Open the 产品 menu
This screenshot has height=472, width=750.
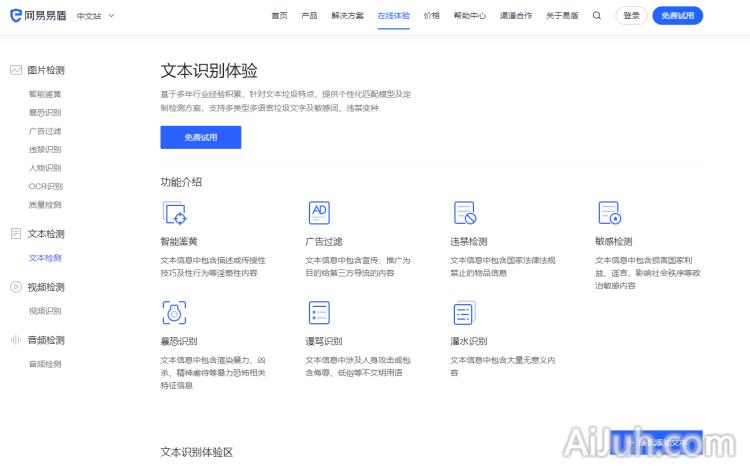pos(309,16)
